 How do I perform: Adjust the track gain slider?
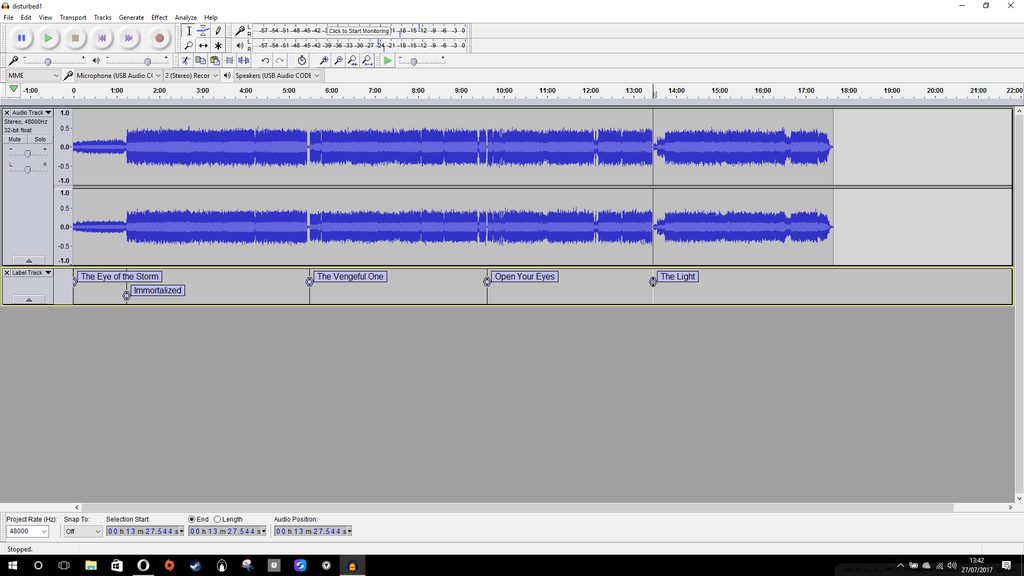pos(28,152)
